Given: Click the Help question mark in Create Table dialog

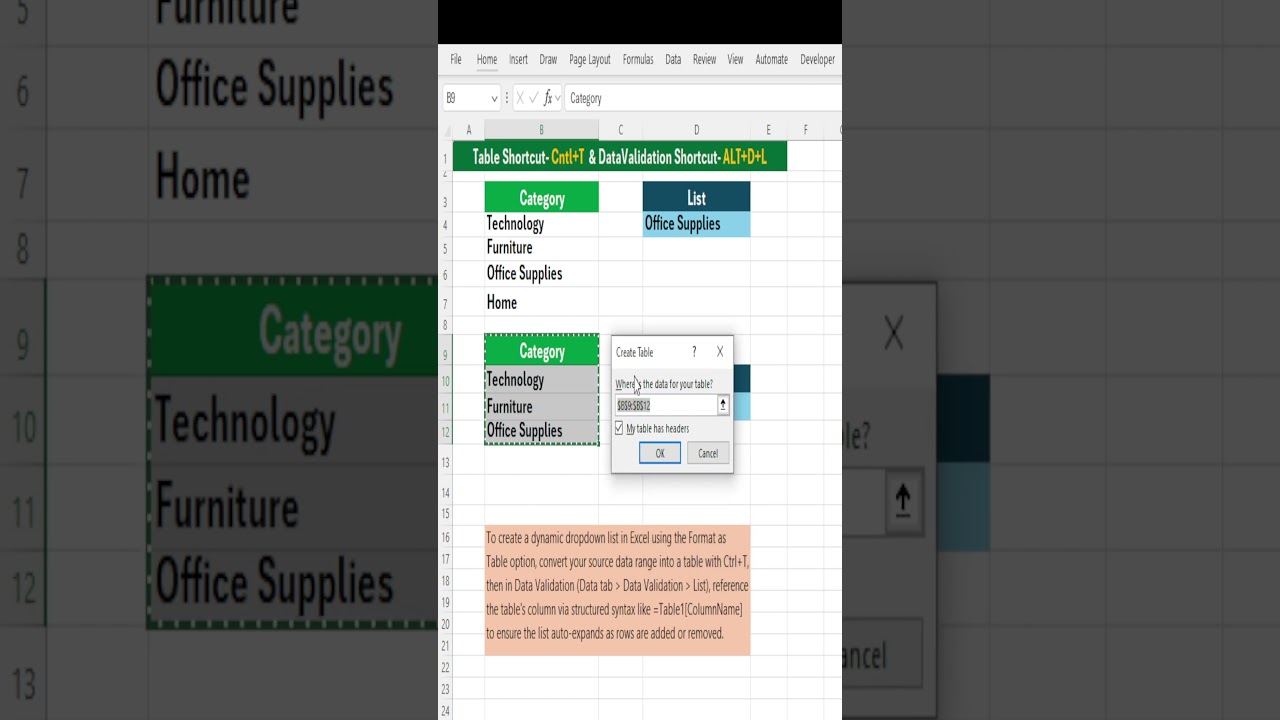Looking at the screenshot, I should coord(694,352).
